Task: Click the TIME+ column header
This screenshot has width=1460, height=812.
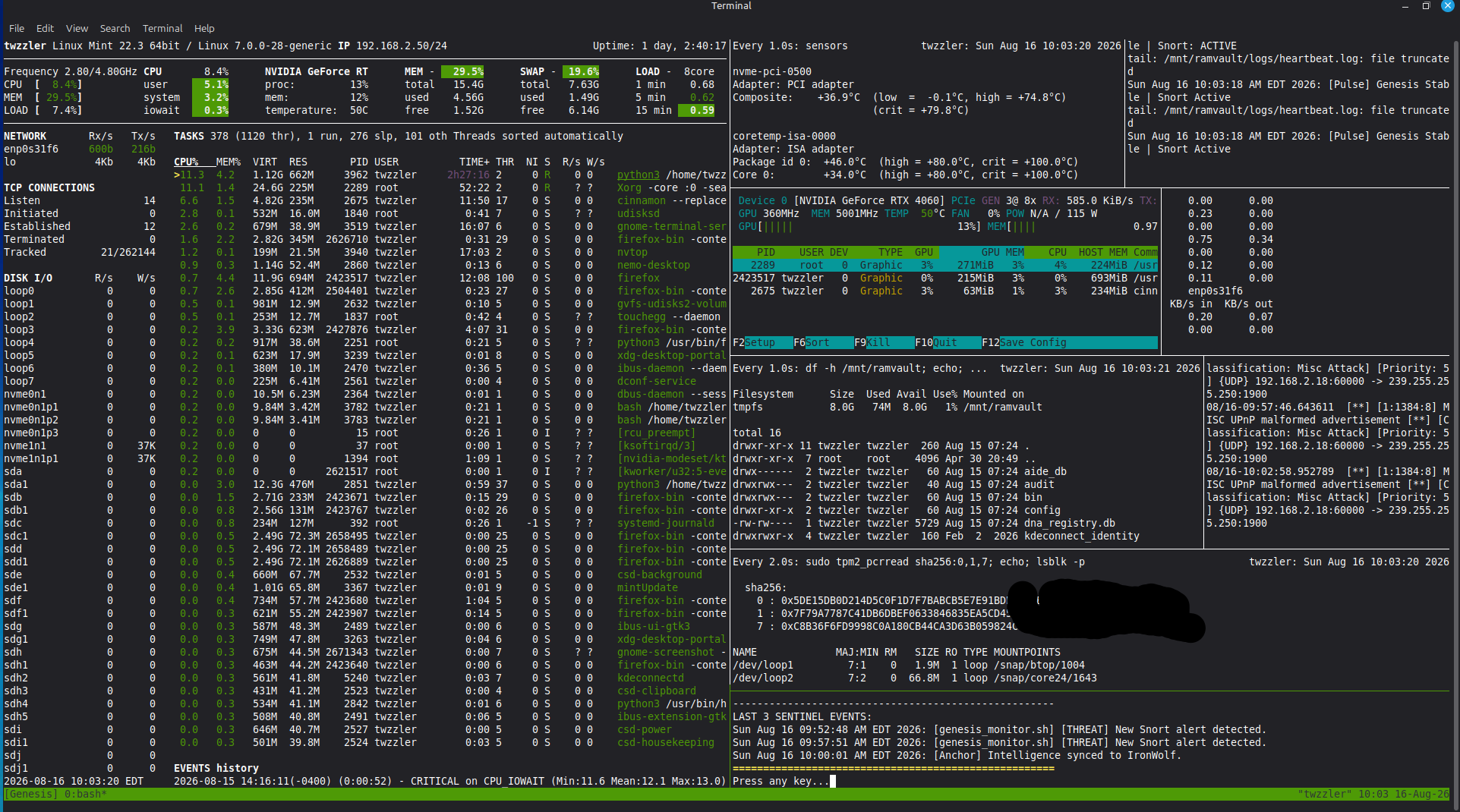Action: [x=475, y=162]
